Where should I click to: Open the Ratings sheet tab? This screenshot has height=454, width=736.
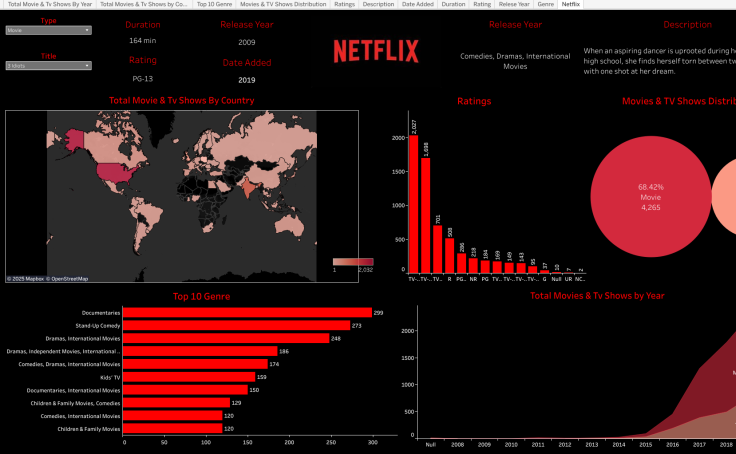point(344,4)
